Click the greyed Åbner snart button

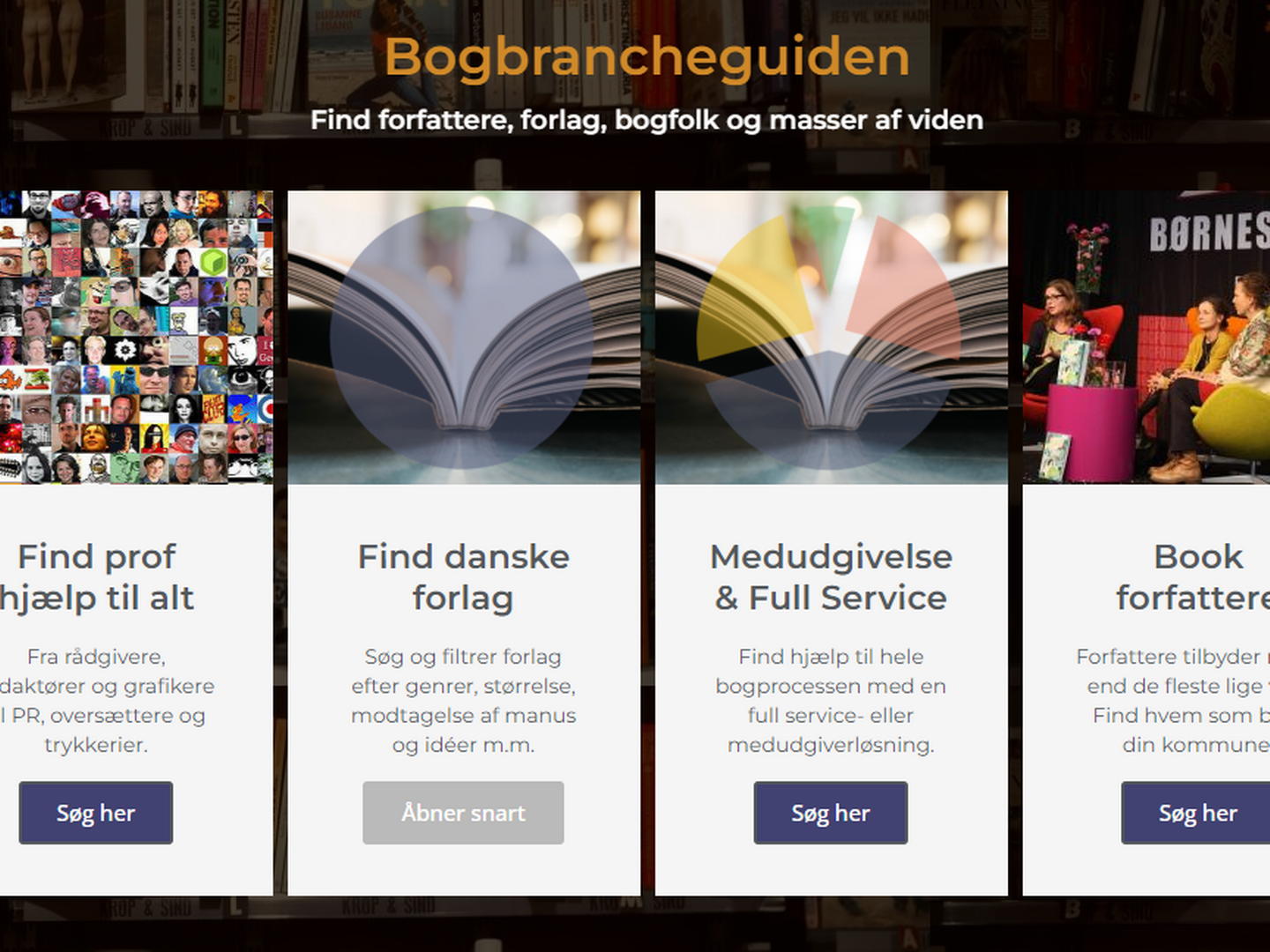pos(463,813)
